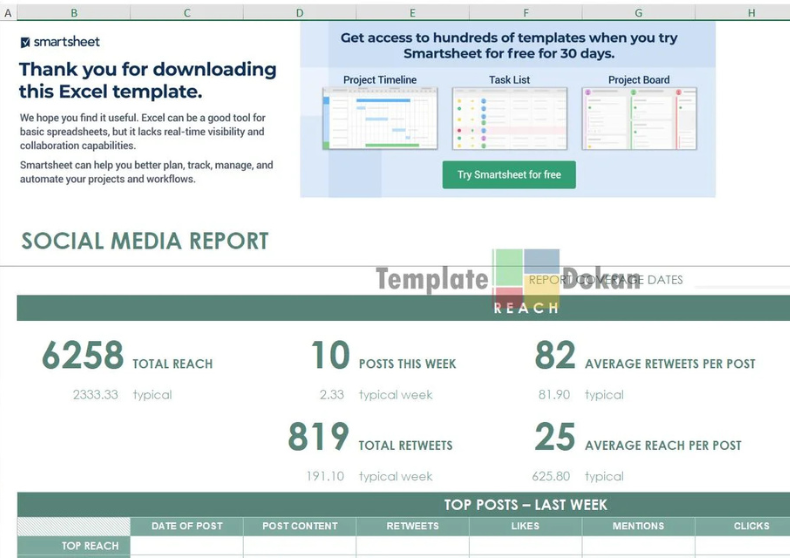Select the Thank you for downloading heading
The height and width of the screenshot is (558, 790).
coord(148,81)
